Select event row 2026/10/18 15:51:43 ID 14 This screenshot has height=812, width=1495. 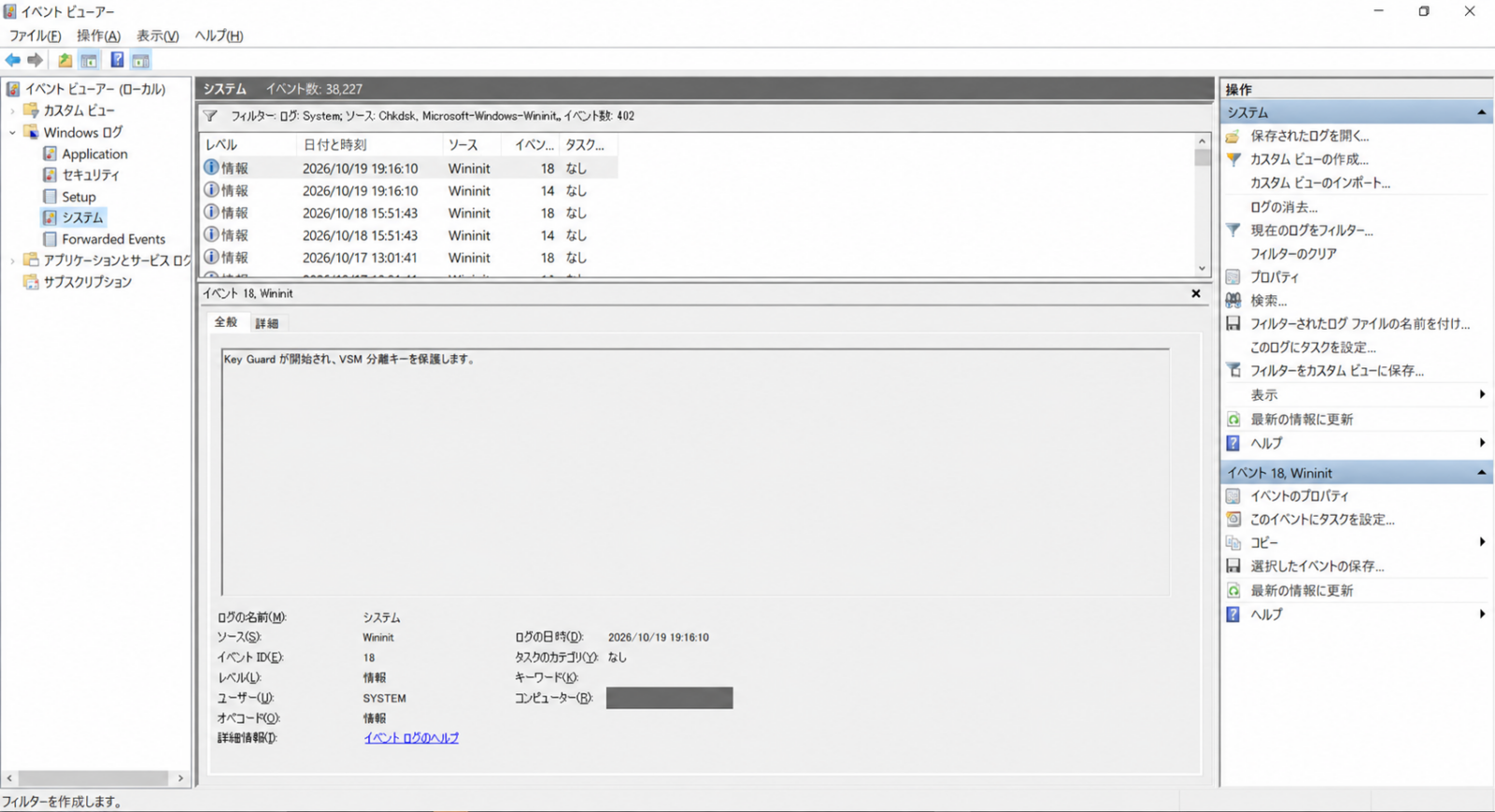(x=409, y=235)
